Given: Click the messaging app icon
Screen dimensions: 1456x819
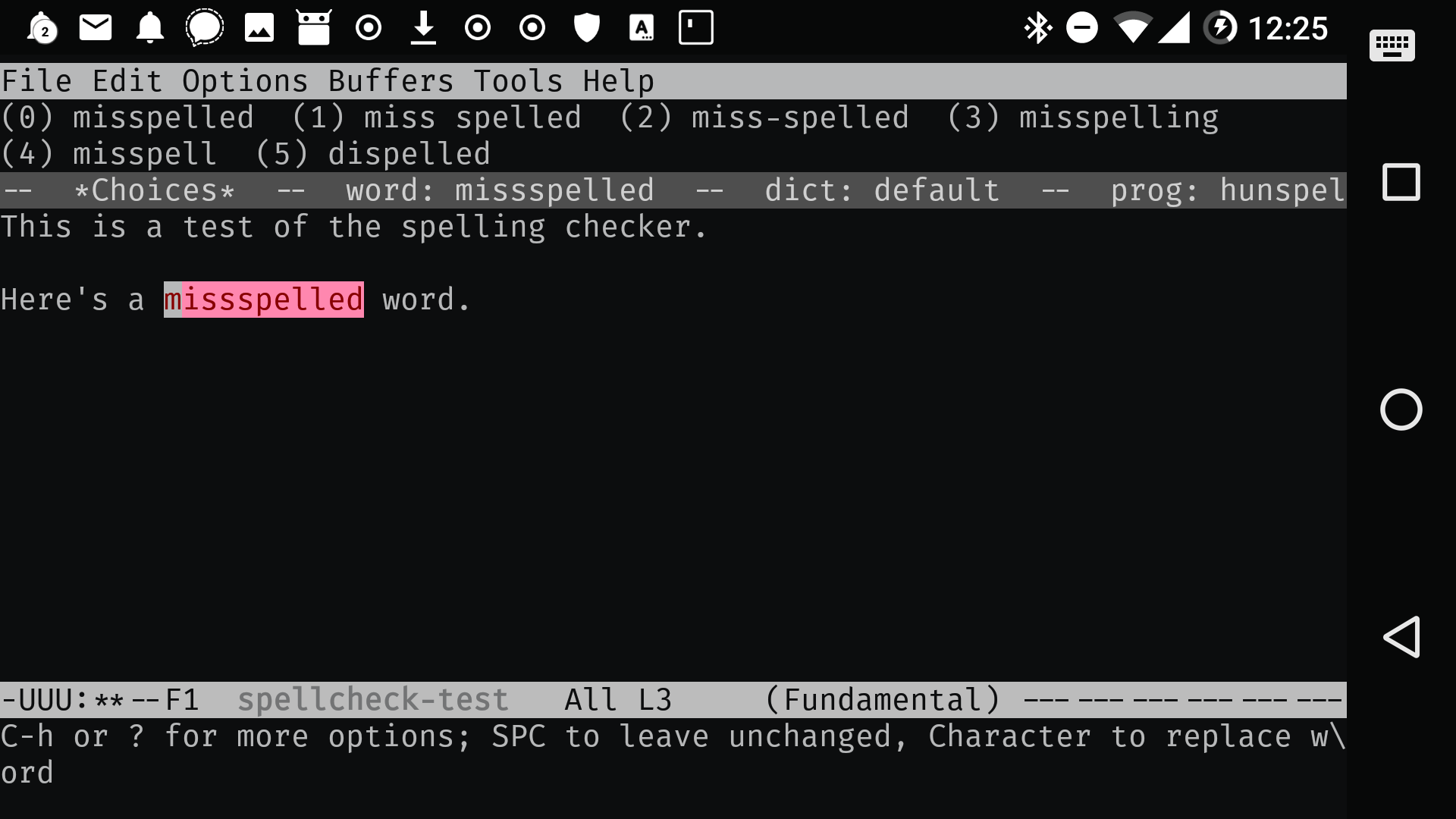Looking at the screenshot, I should [204, 27].
